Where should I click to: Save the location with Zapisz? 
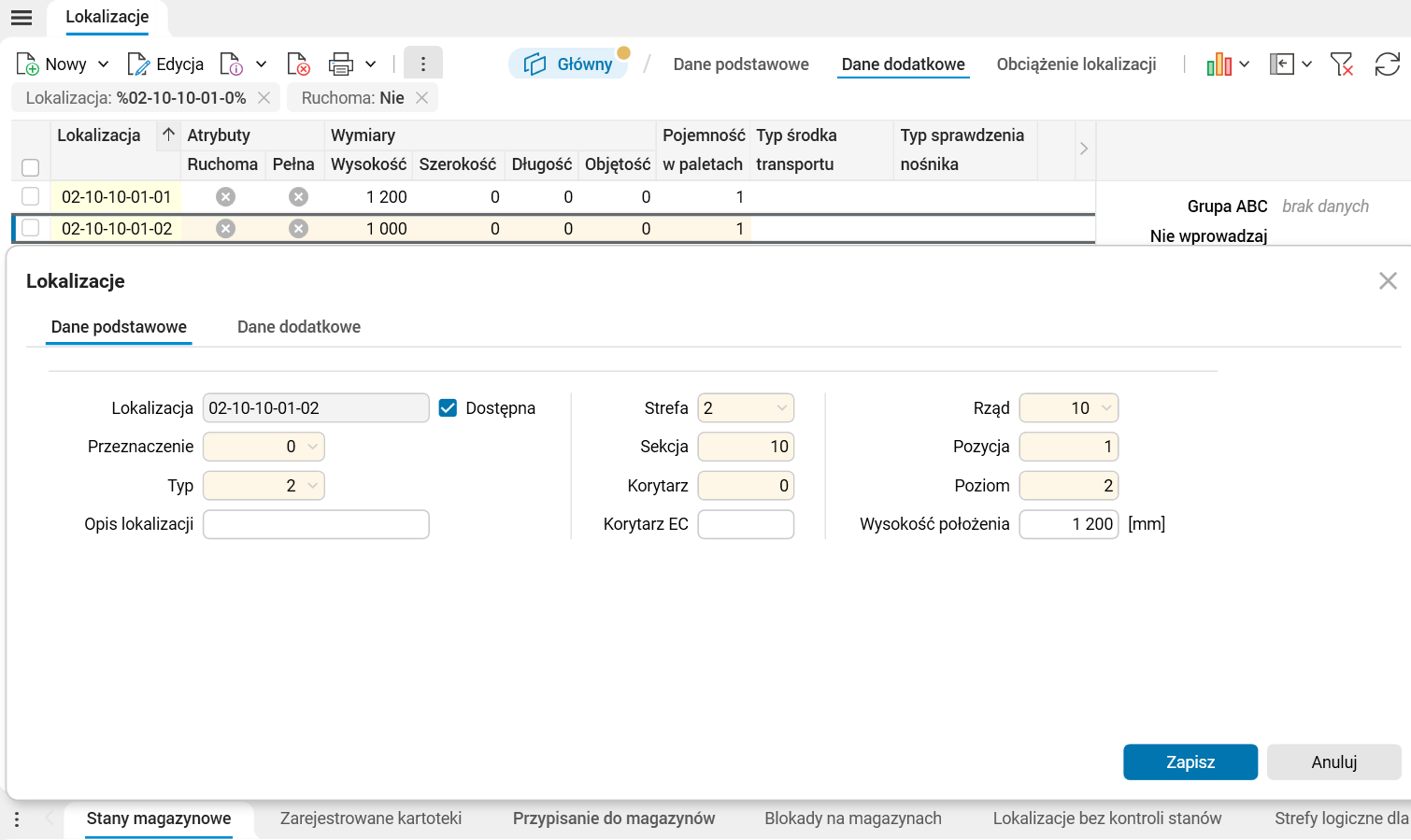point(1190,762)
